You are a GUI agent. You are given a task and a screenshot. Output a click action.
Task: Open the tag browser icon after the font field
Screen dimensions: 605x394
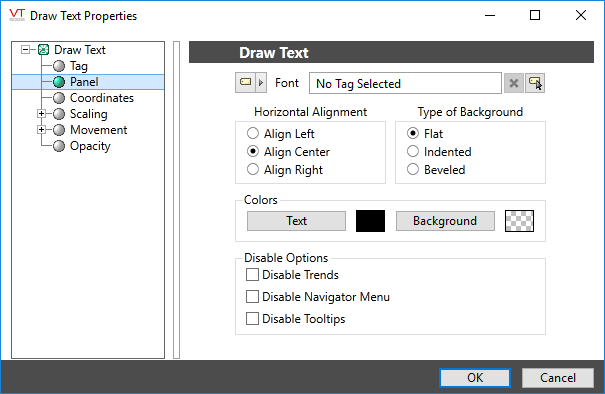(x=535, y=83)
